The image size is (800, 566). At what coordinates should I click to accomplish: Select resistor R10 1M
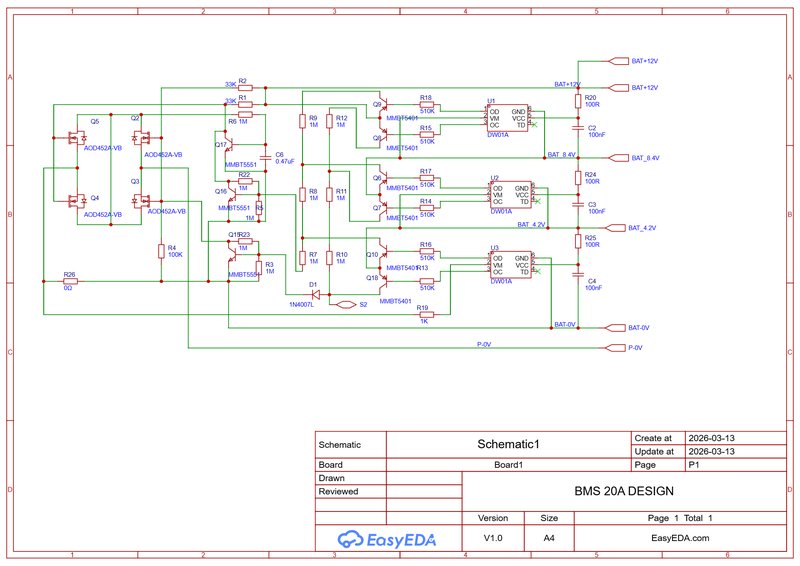coord(330,258)
